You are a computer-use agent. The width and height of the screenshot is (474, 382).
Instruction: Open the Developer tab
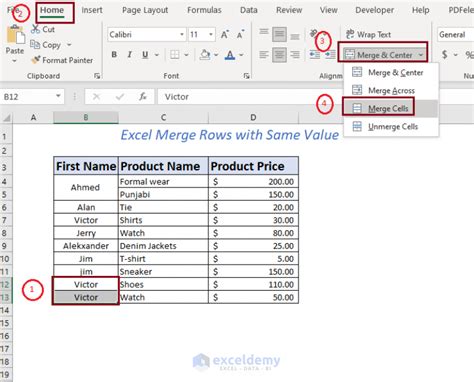click(x=374, y=10)
